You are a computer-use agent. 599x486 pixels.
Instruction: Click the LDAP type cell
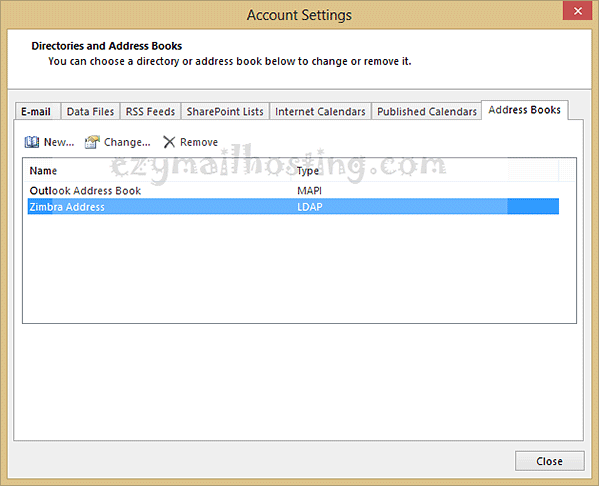click(x=310, y=207)
